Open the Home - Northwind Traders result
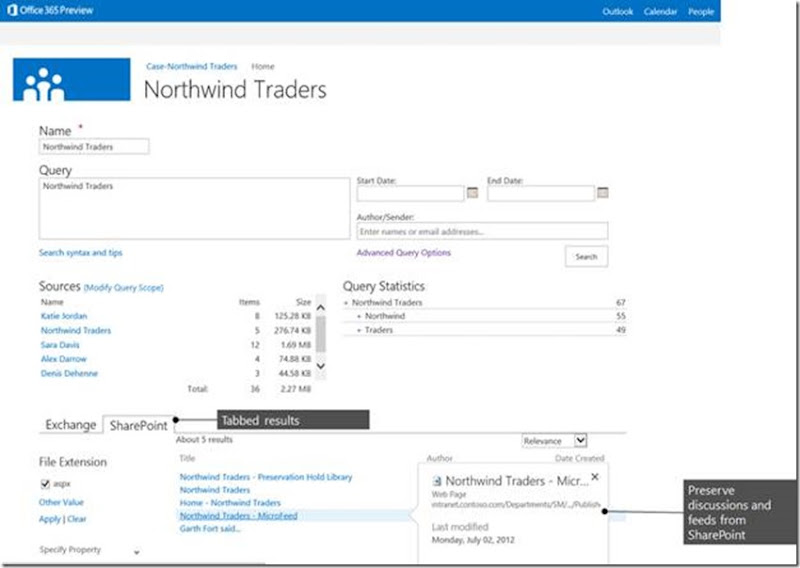This screenshot has height=568, width=800. tap(230, 503)
